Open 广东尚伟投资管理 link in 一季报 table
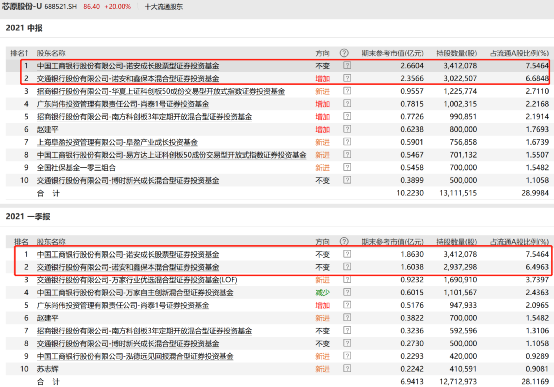The image size is (554, 387). coord(123,305)
